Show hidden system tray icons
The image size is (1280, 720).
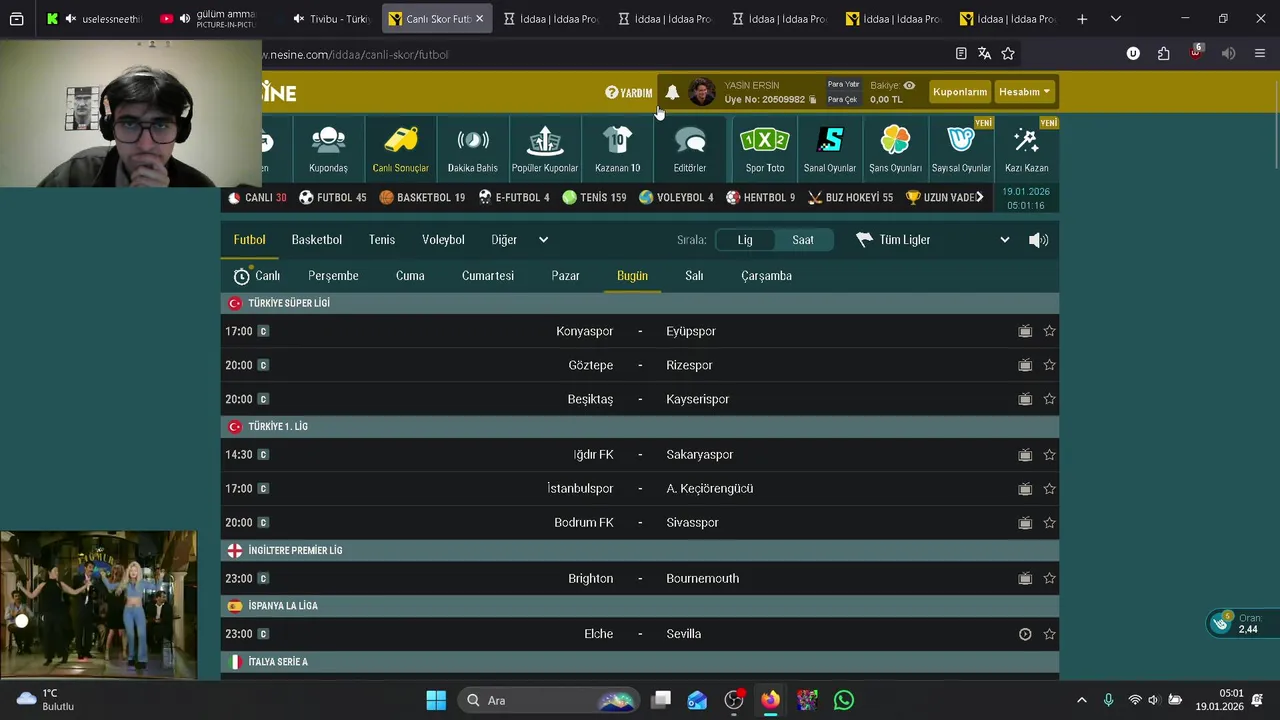[1081, 700]
